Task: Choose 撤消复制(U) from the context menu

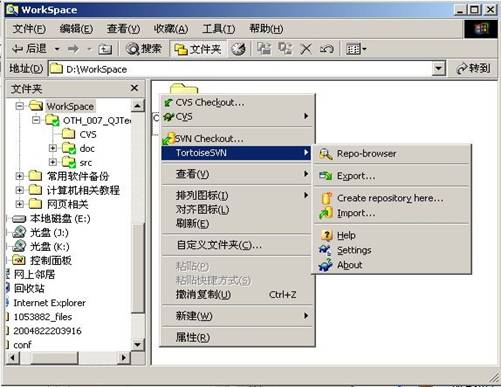Action: [237, 295]
